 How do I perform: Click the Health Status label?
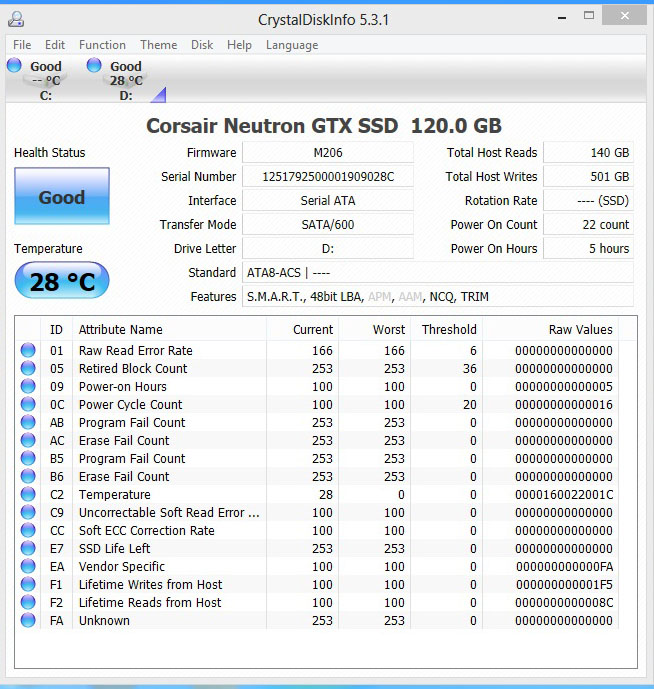point(50,152)
